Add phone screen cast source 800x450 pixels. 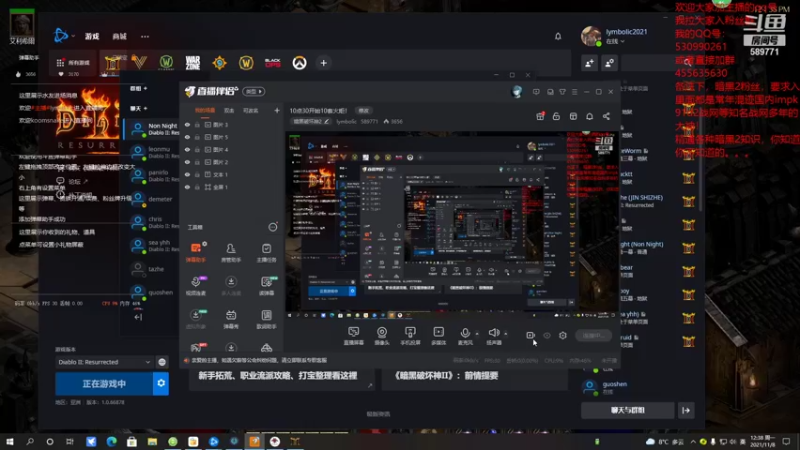coord(410,336)
